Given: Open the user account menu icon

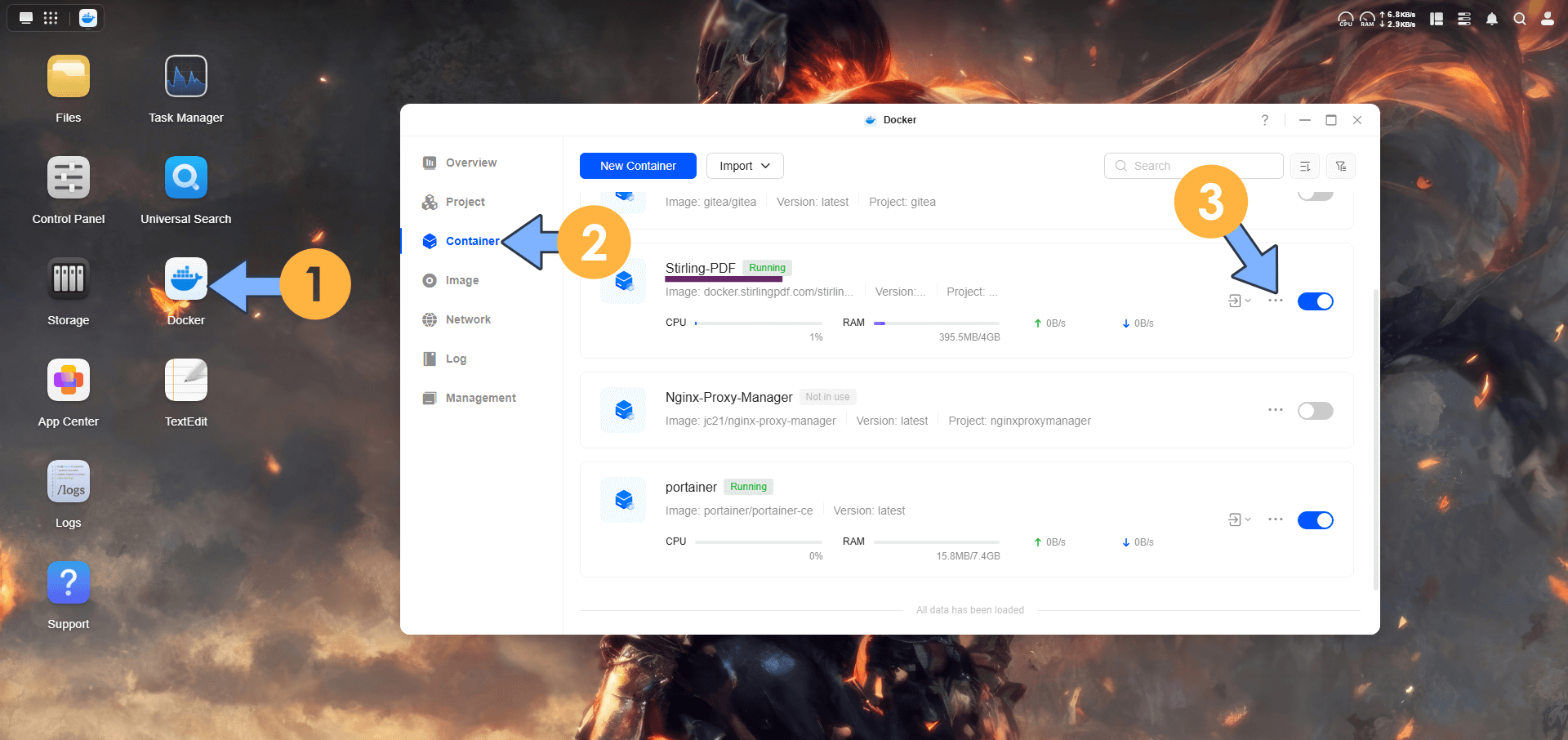Looking at the screenshot, I should pyautogui.click(x=1548, y=19).
